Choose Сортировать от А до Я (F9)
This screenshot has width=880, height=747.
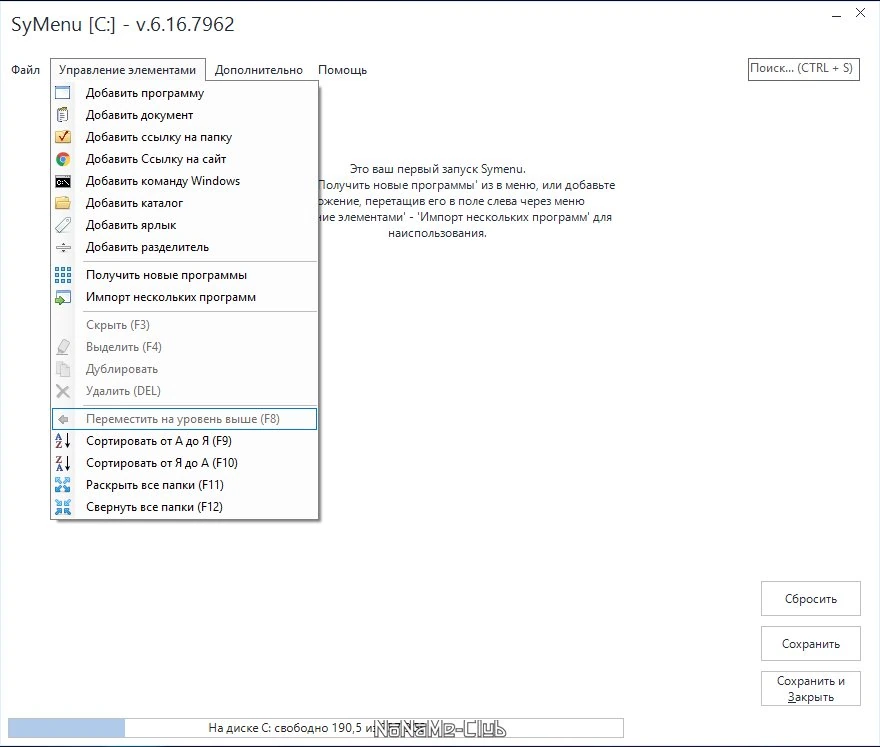[x=184, y=441]
